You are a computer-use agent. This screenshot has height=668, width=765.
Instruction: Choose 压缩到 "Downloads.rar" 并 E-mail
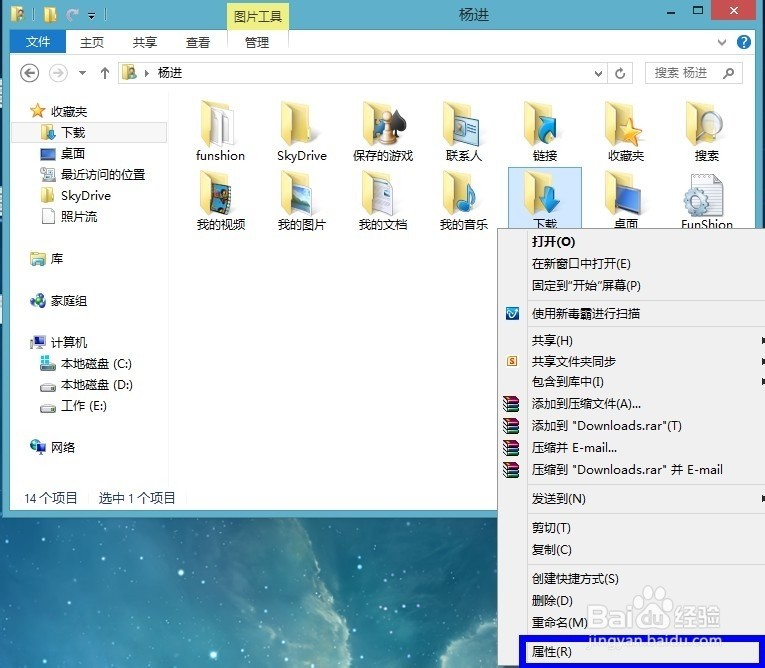pyautogui.click(x=627, y=469)
